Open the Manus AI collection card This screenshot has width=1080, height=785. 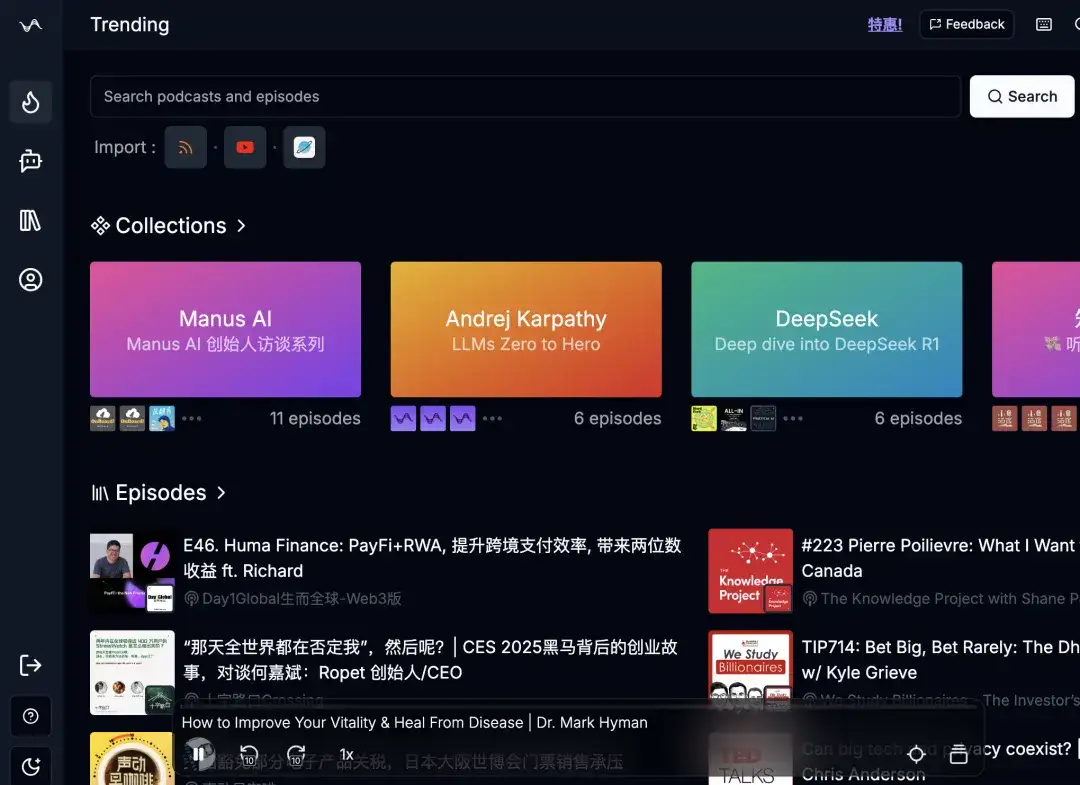pyautogui.click(x=225, y=329)
